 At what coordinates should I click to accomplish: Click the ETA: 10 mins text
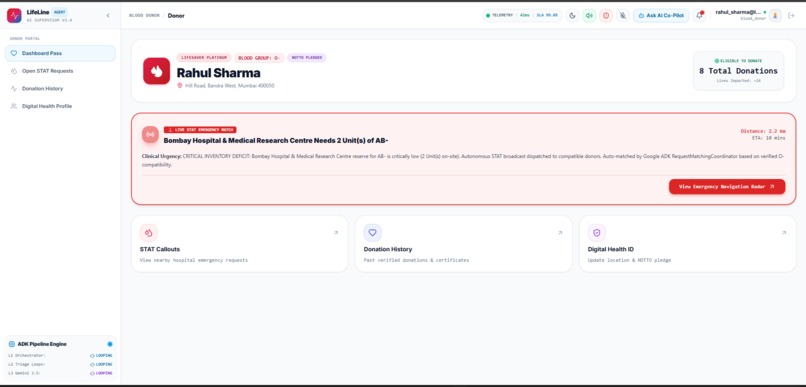click(768, 138)
